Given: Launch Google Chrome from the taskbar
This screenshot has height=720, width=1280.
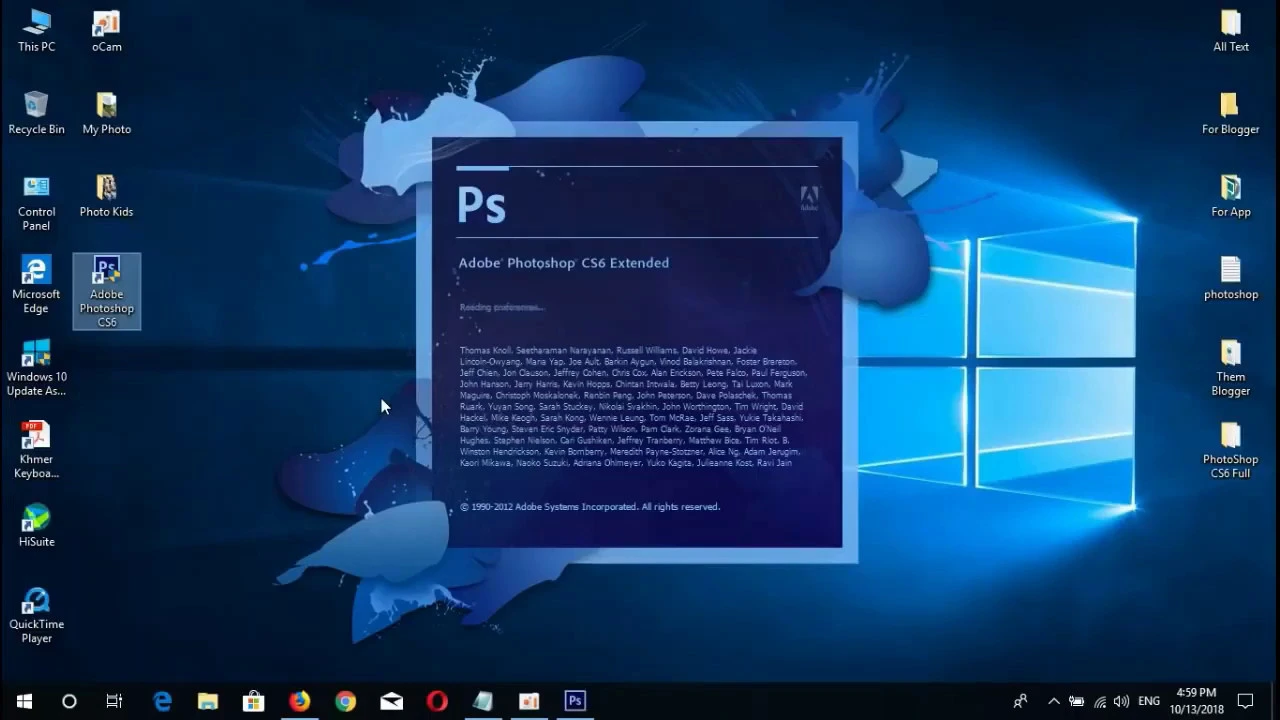Looking at the screenshot, I should point(346,701).
